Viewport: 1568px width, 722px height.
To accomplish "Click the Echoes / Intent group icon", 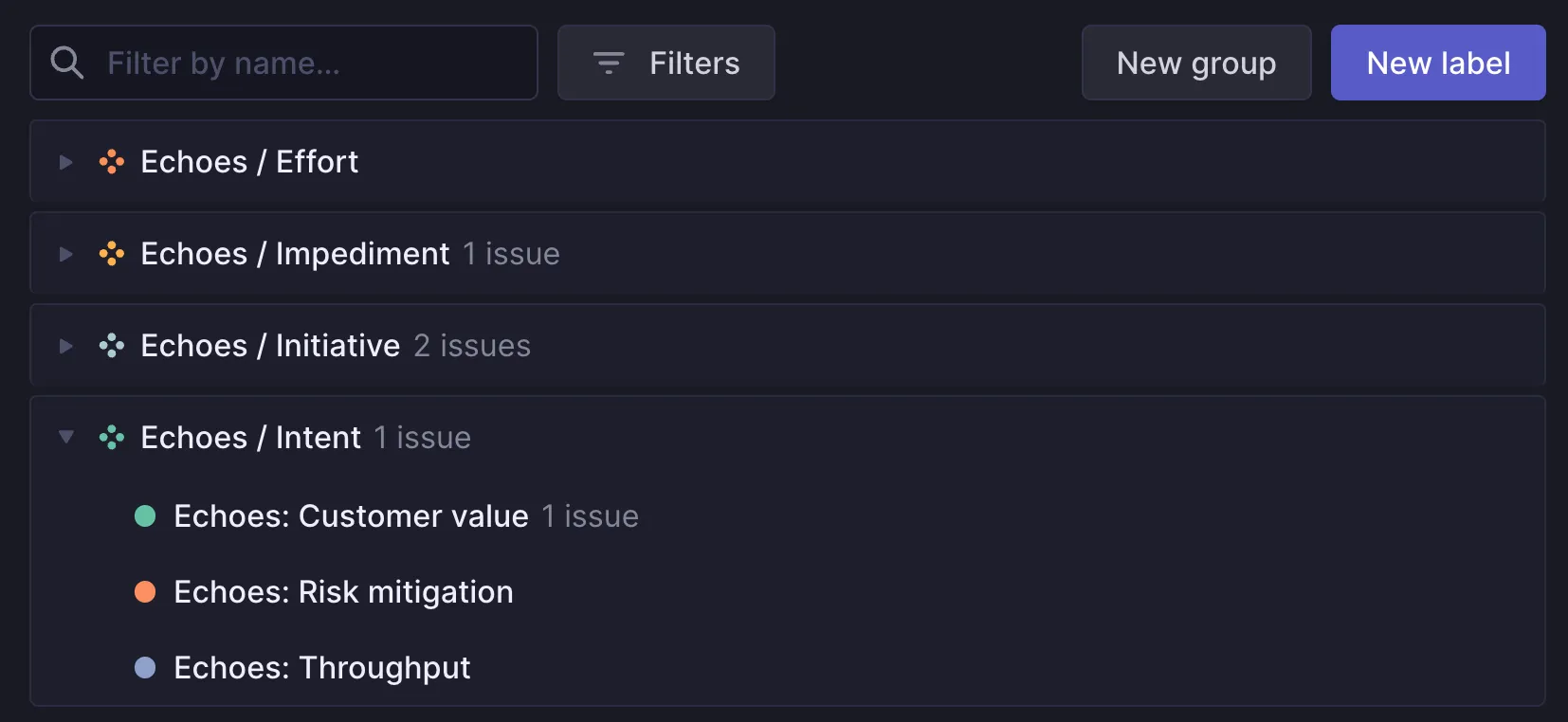I will [x=112, y=438].
